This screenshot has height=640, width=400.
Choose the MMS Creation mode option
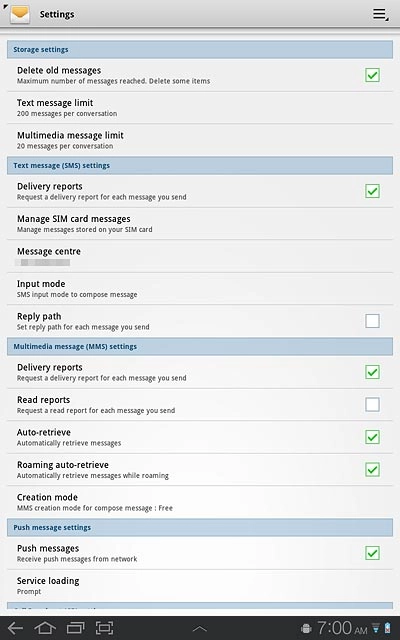coord(200,502)
